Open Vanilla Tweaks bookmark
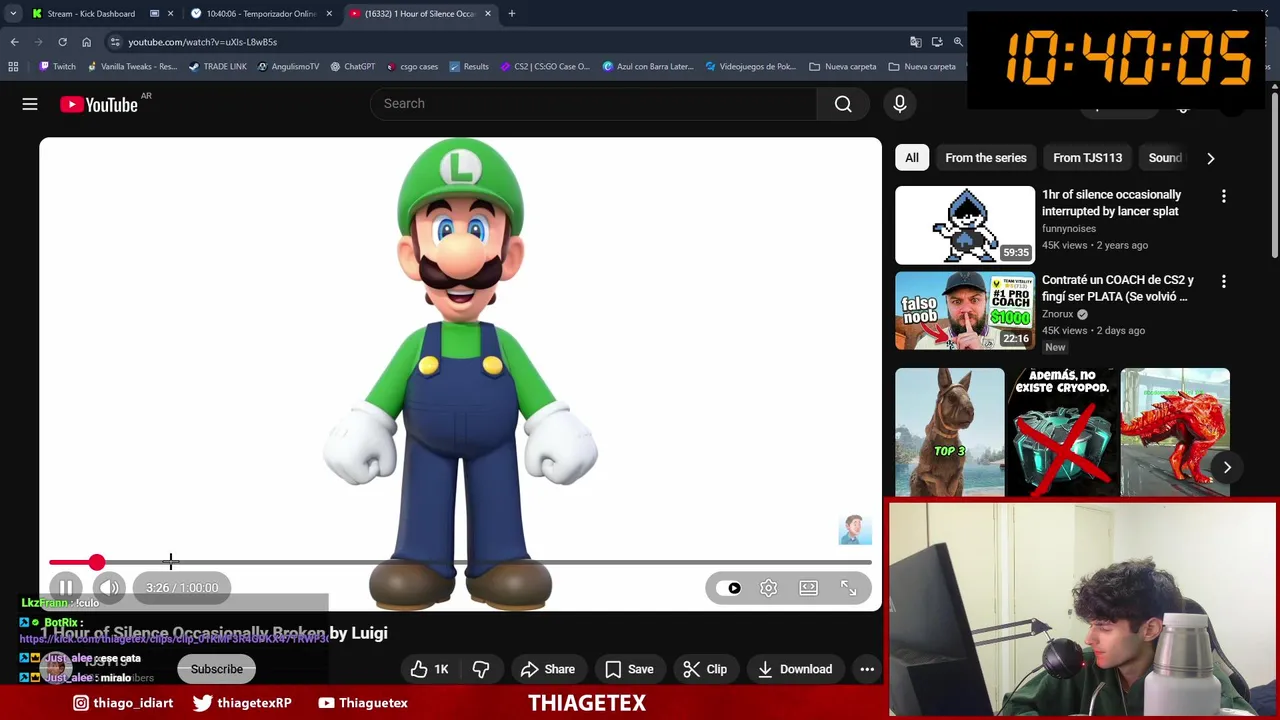 132,67
